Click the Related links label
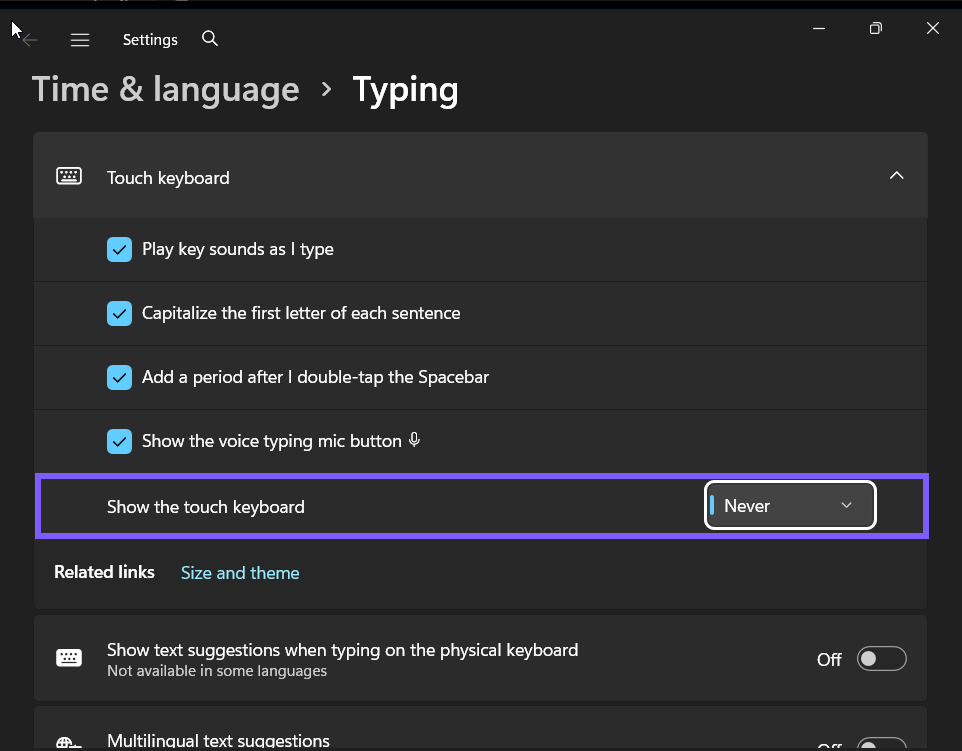962x751 pixels. (x=104, y=572)
